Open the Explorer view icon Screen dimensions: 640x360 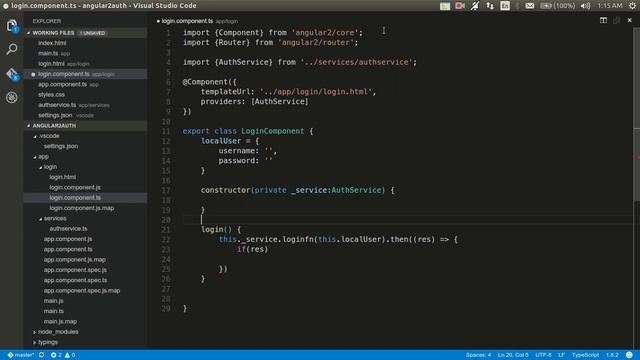click(12, 25)
